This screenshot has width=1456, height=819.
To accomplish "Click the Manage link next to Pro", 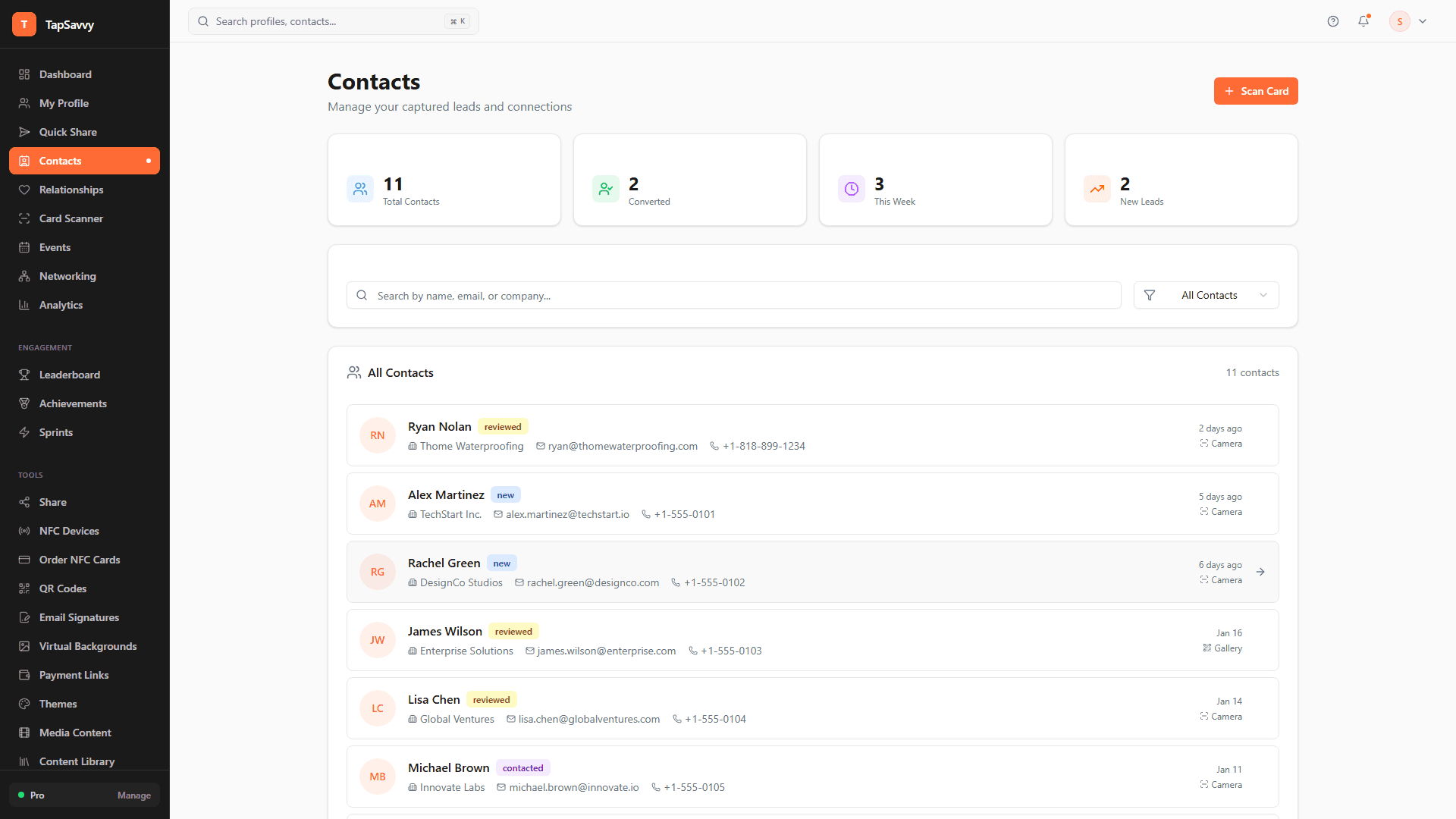I will tap(134, 795).
